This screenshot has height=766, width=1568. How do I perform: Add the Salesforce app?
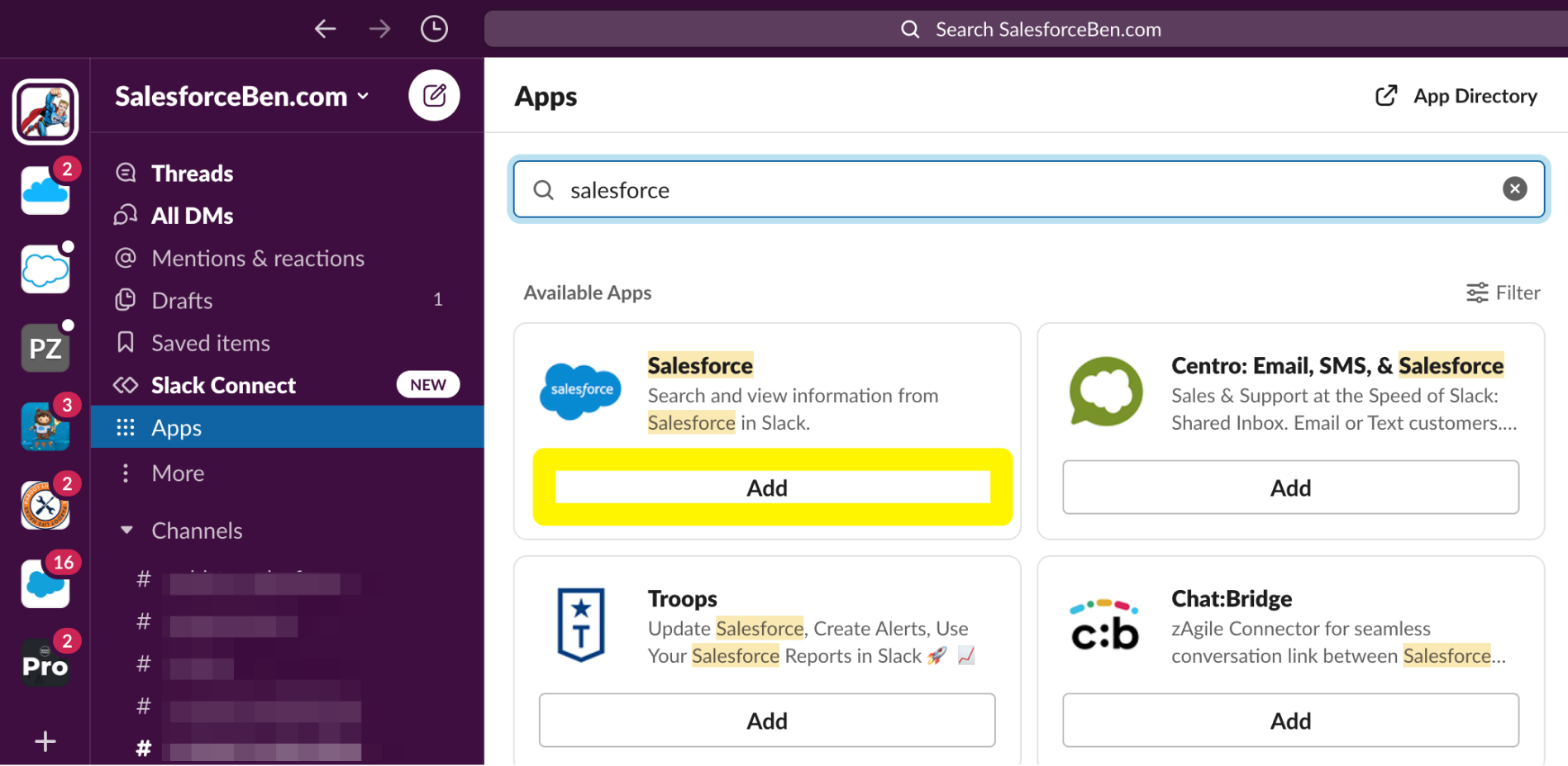(x=767, y=488)
